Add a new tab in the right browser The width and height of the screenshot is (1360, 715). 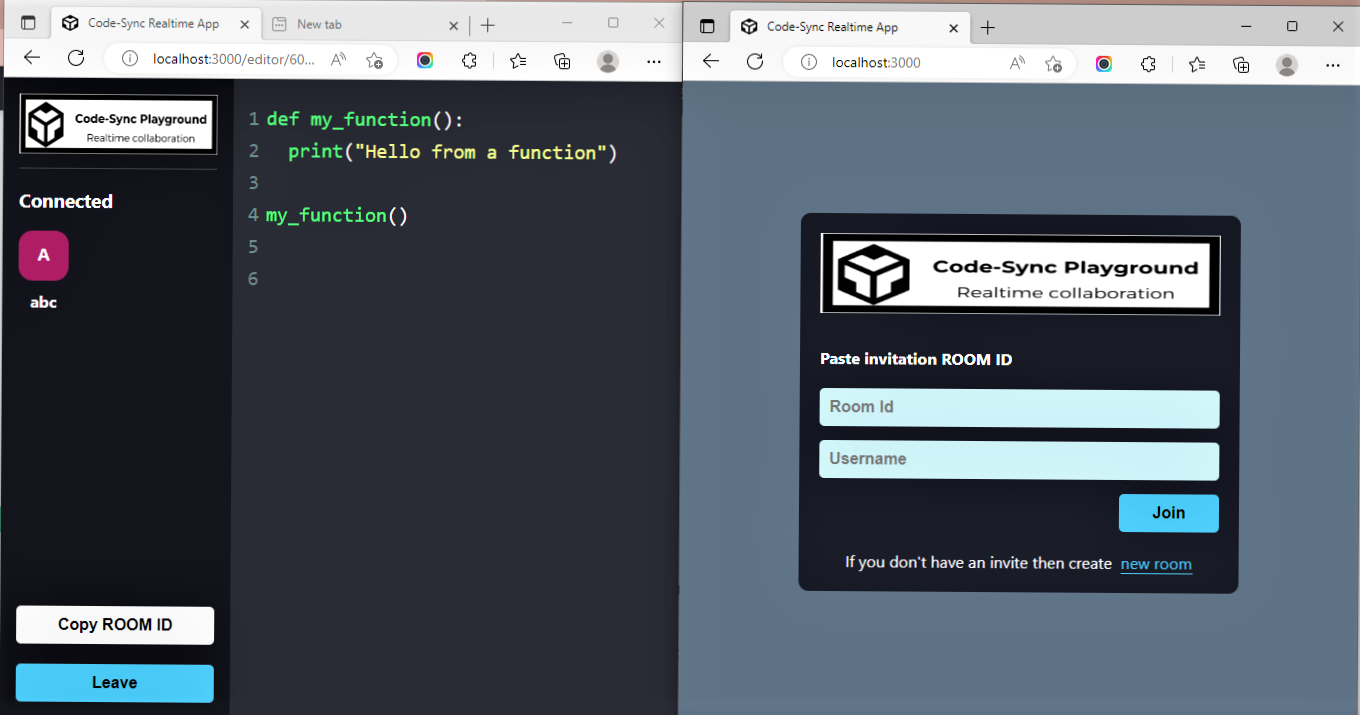pos(988,28)
